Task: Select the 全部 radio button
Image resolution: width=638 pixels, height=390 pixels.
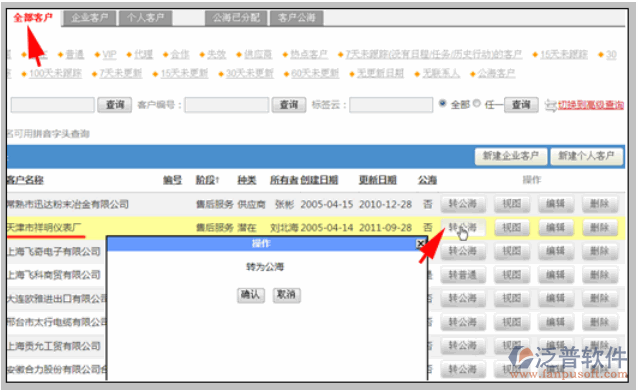Action: (x=443, y=103)
